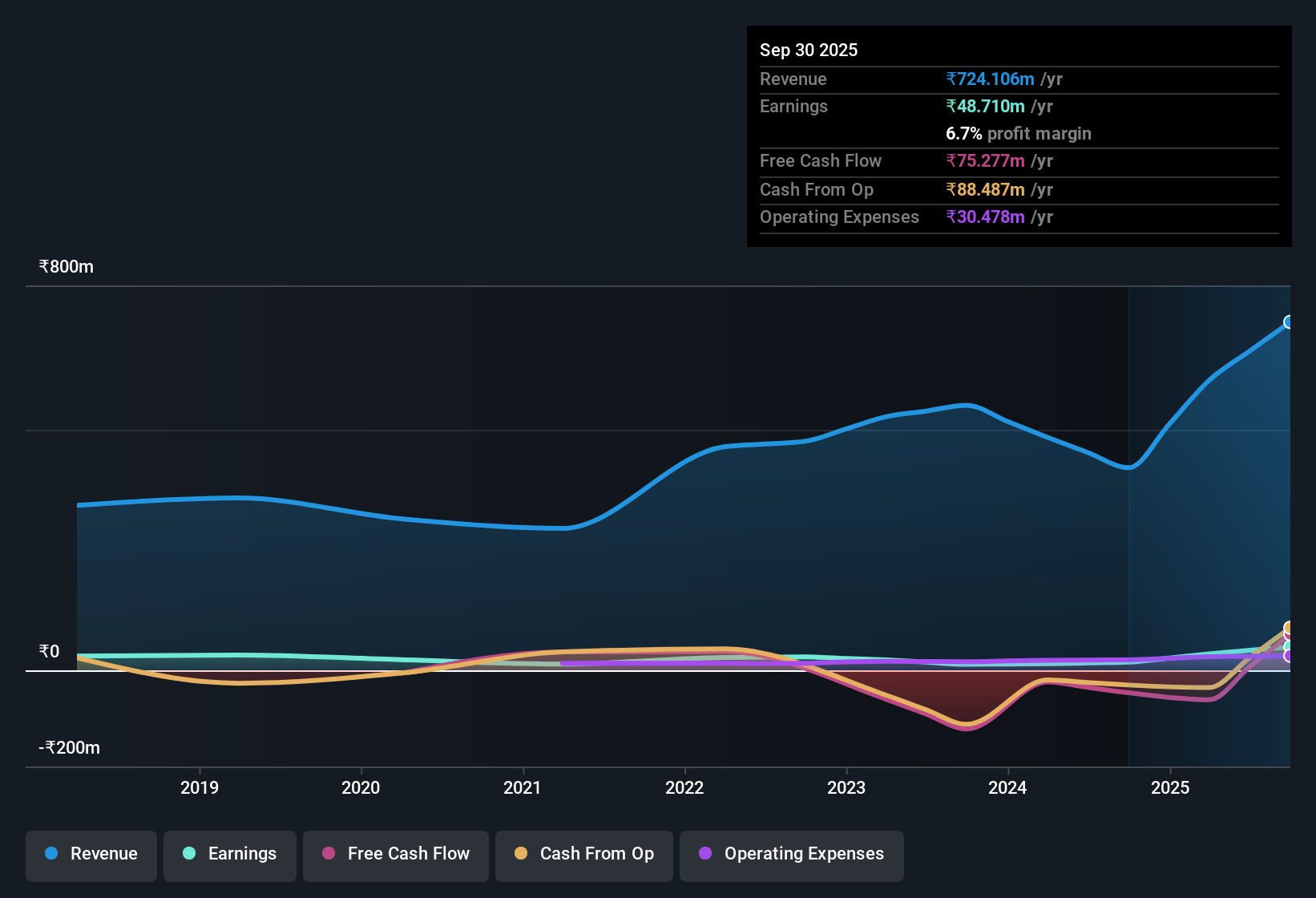Select the 2025 year label
Viewport: 1316px width, 898px height.
tap(1171, 788)
